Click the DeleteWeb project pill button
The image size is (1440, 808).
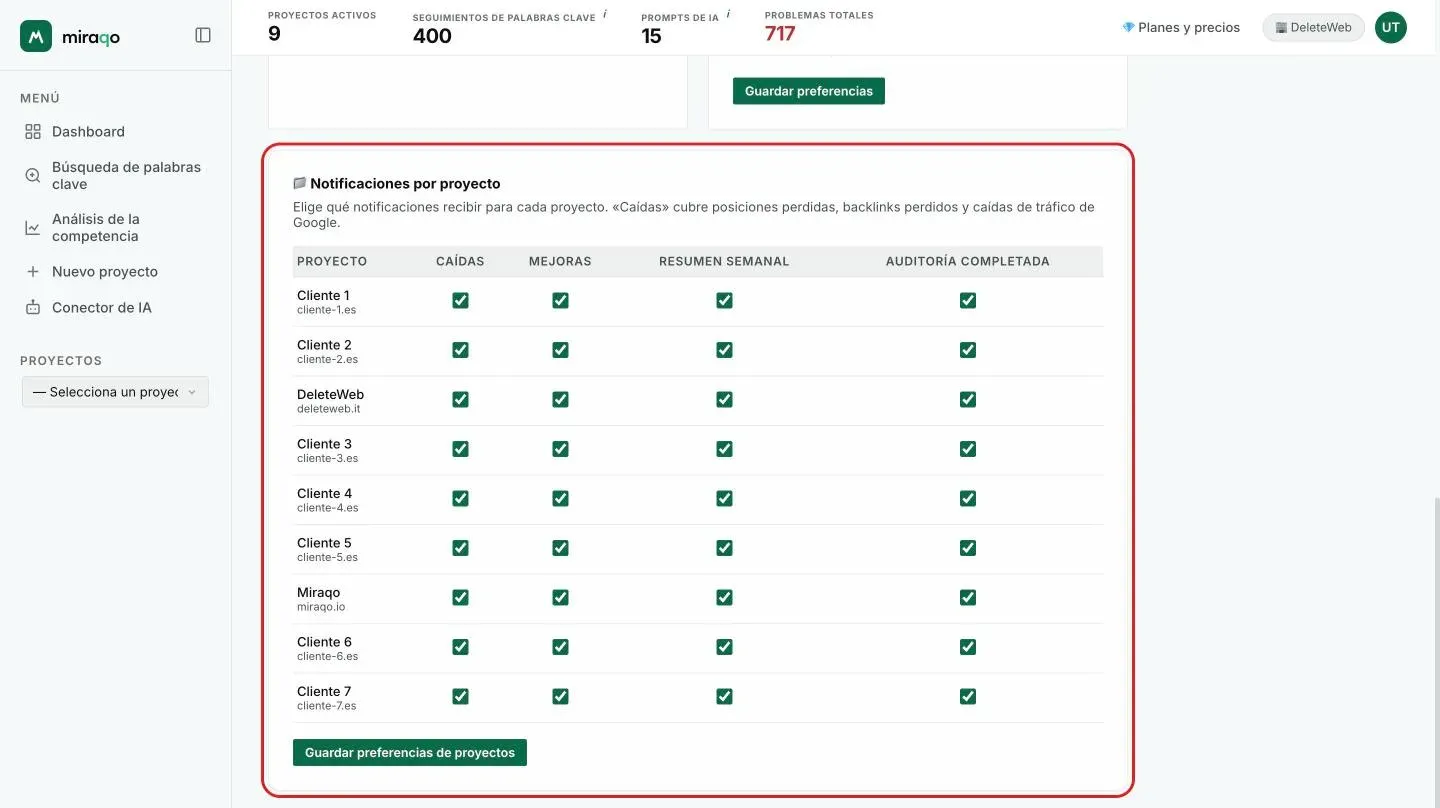[1313, 28]
